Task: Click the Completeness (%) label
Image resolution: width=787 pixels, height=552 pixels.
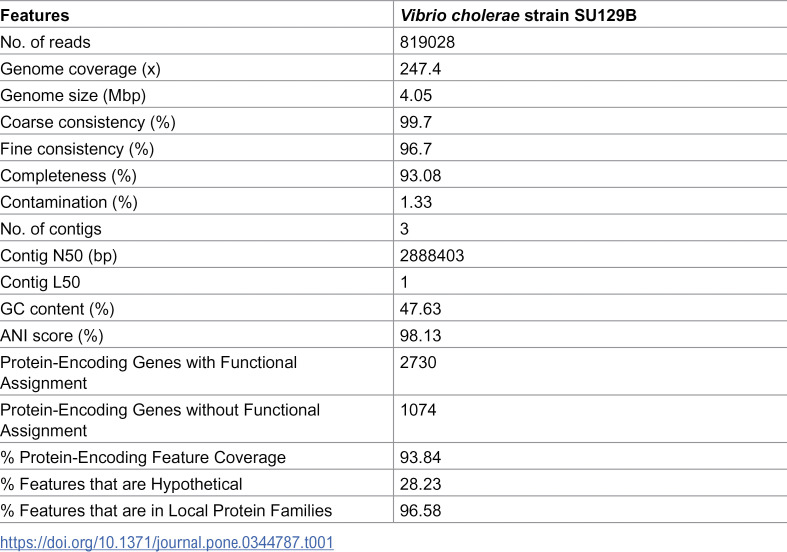Action: click(68, 176)
